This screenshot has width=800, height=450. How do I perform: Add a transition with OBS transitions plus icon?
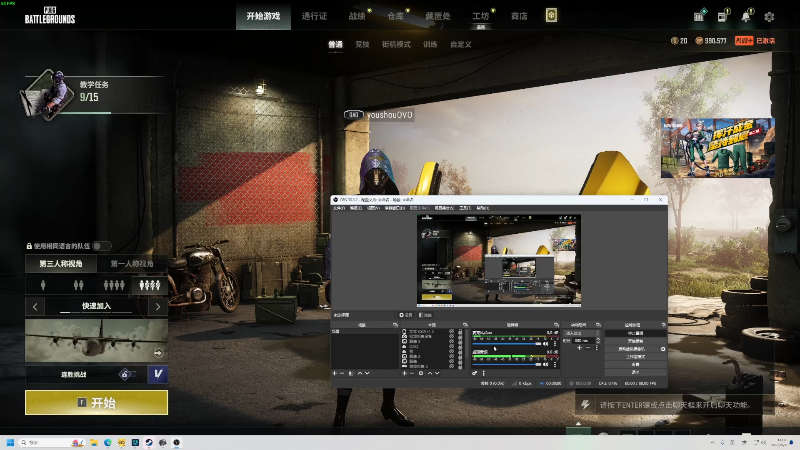[x=579, y=347]
